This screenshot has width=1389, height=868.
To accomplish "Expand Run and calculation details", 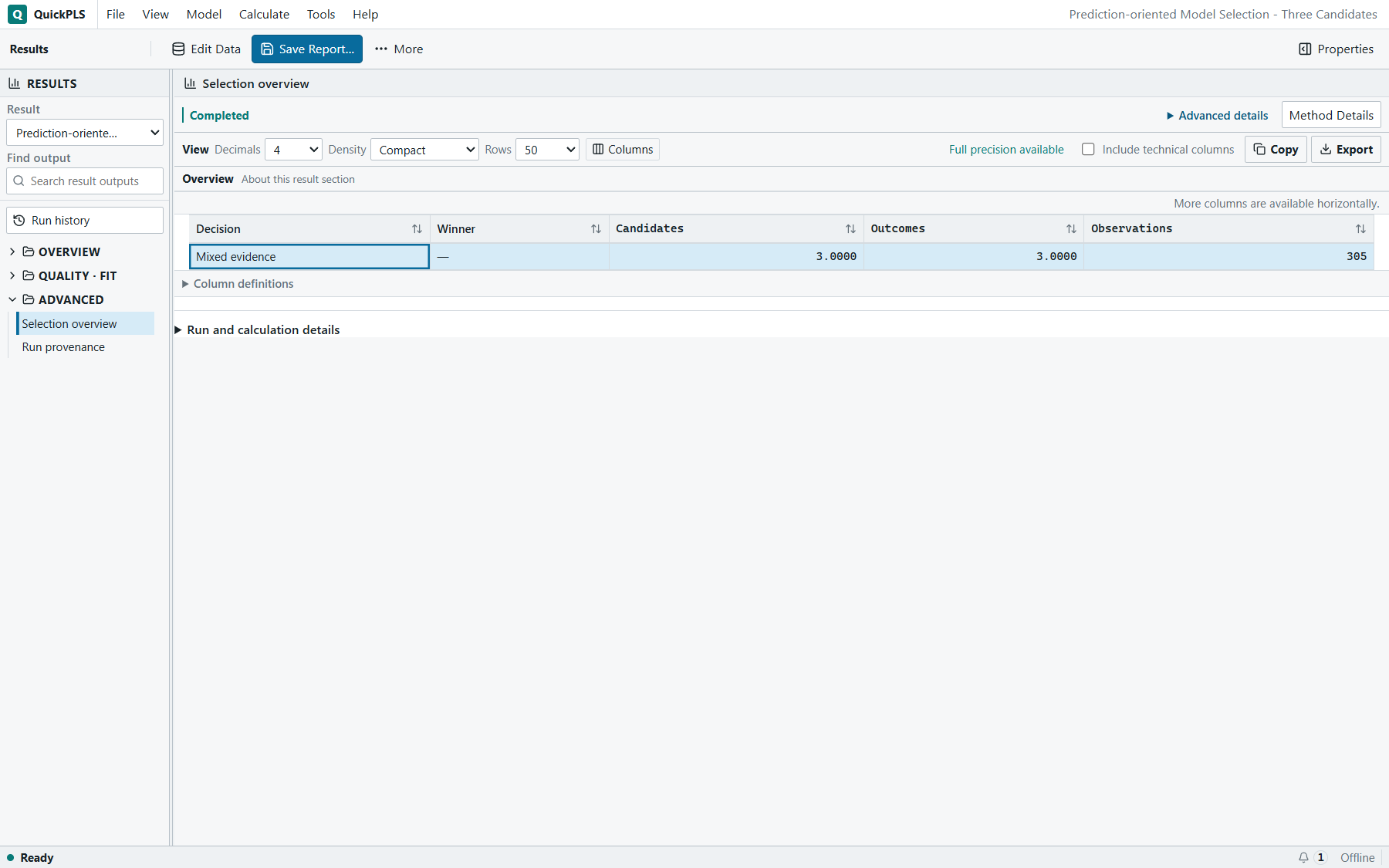I will 257,329.
